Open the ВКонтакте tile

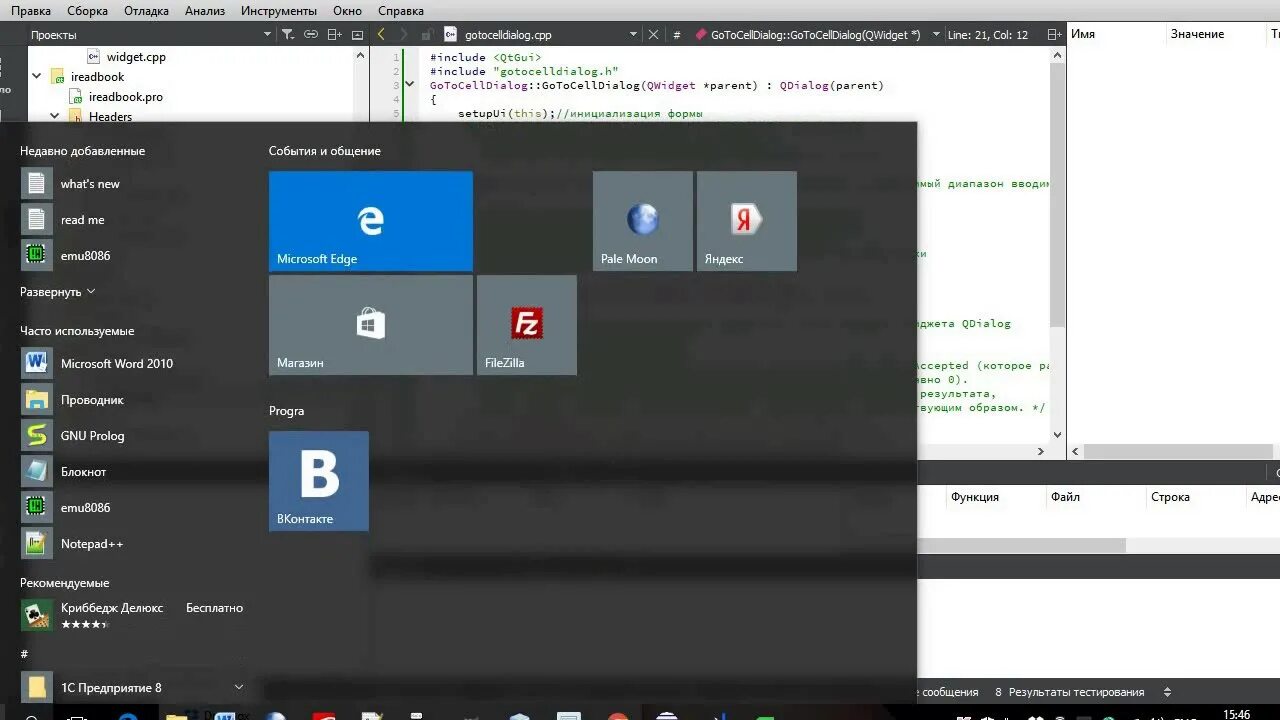tap(318, 481)
